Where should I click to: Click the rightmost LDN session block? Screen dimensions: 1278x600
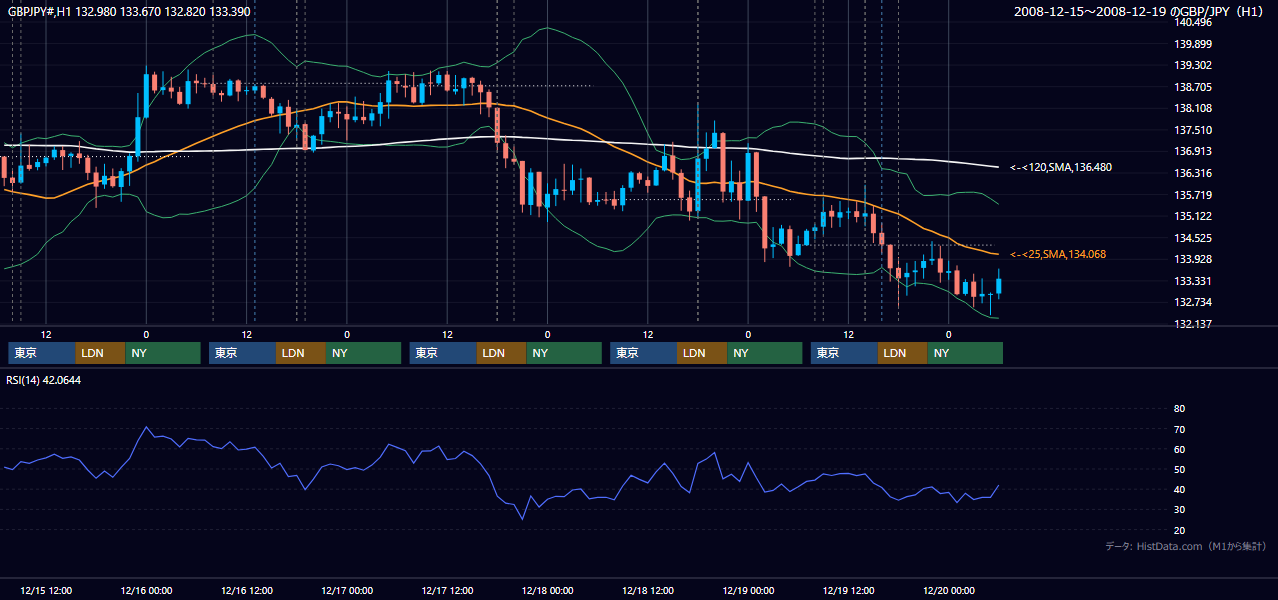click(x=903, y=353)
